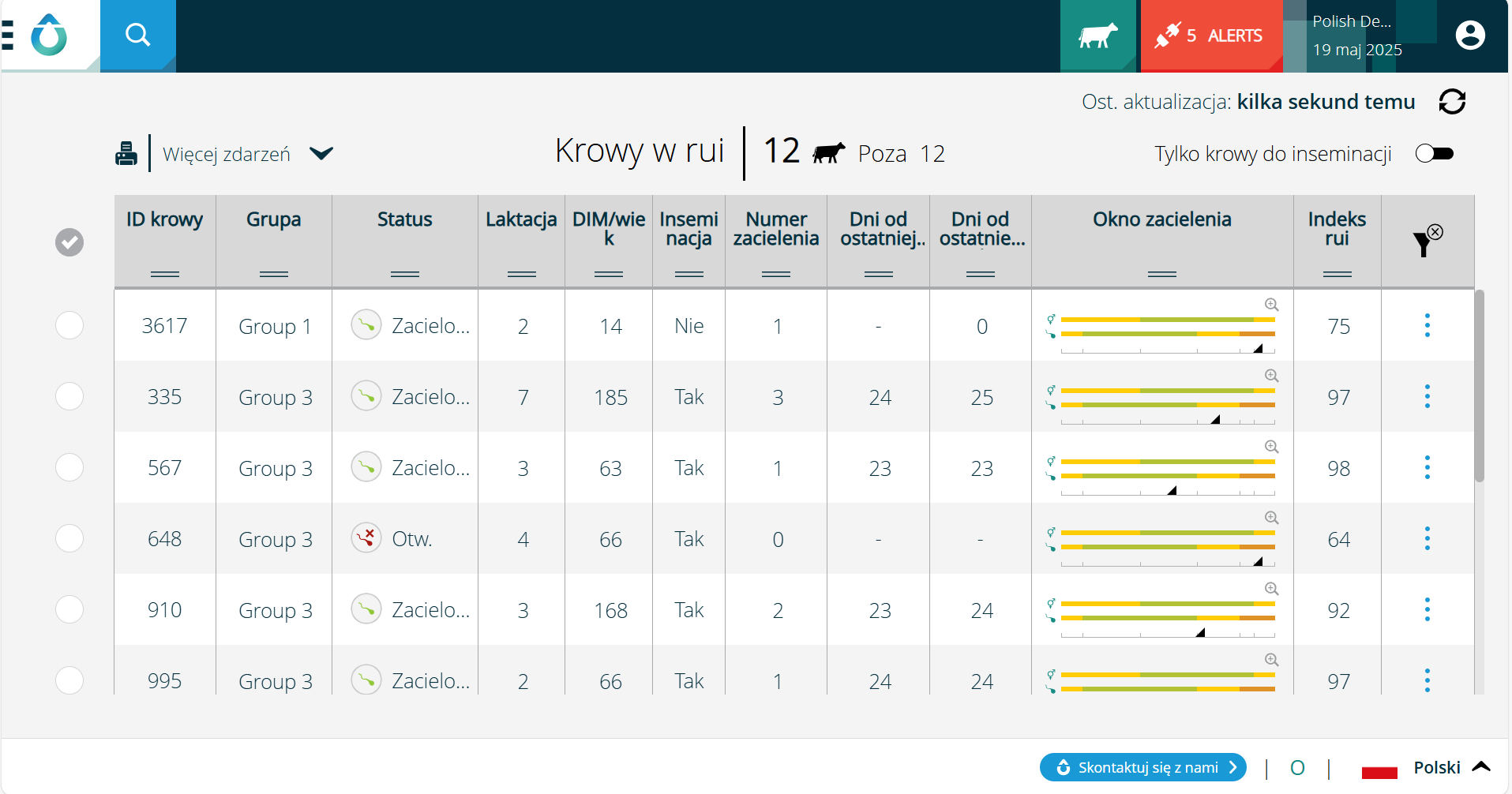Screen dimensions: 1512x794
Task: Click the printer icon
Action: point(126,153)
